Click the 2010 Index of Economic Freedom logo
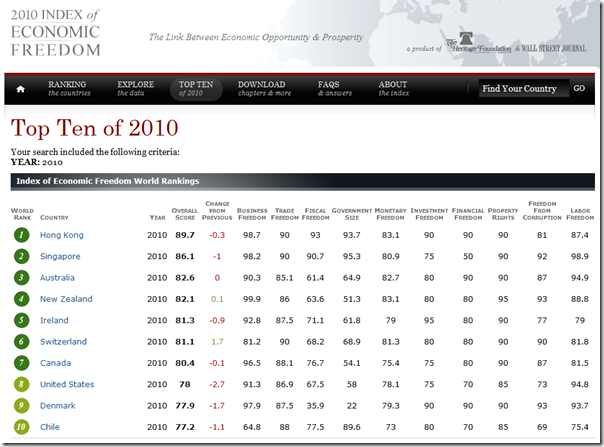This screenshot has height=447, width=604. [x=56, y=32]
